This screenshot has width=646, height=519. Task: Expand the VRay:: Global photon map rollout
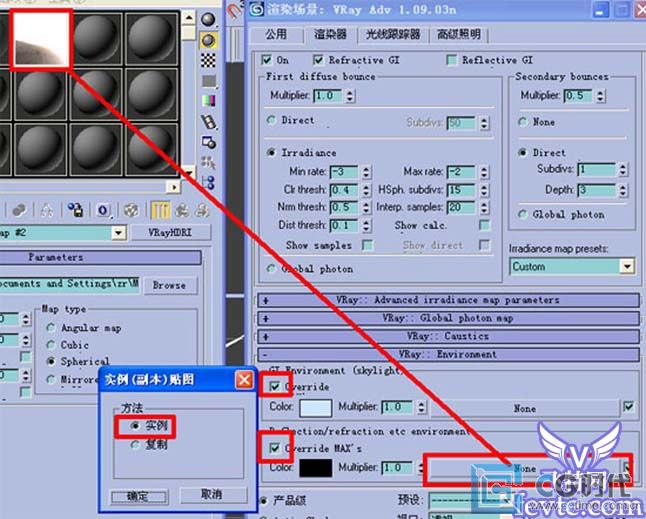(448, 318)
